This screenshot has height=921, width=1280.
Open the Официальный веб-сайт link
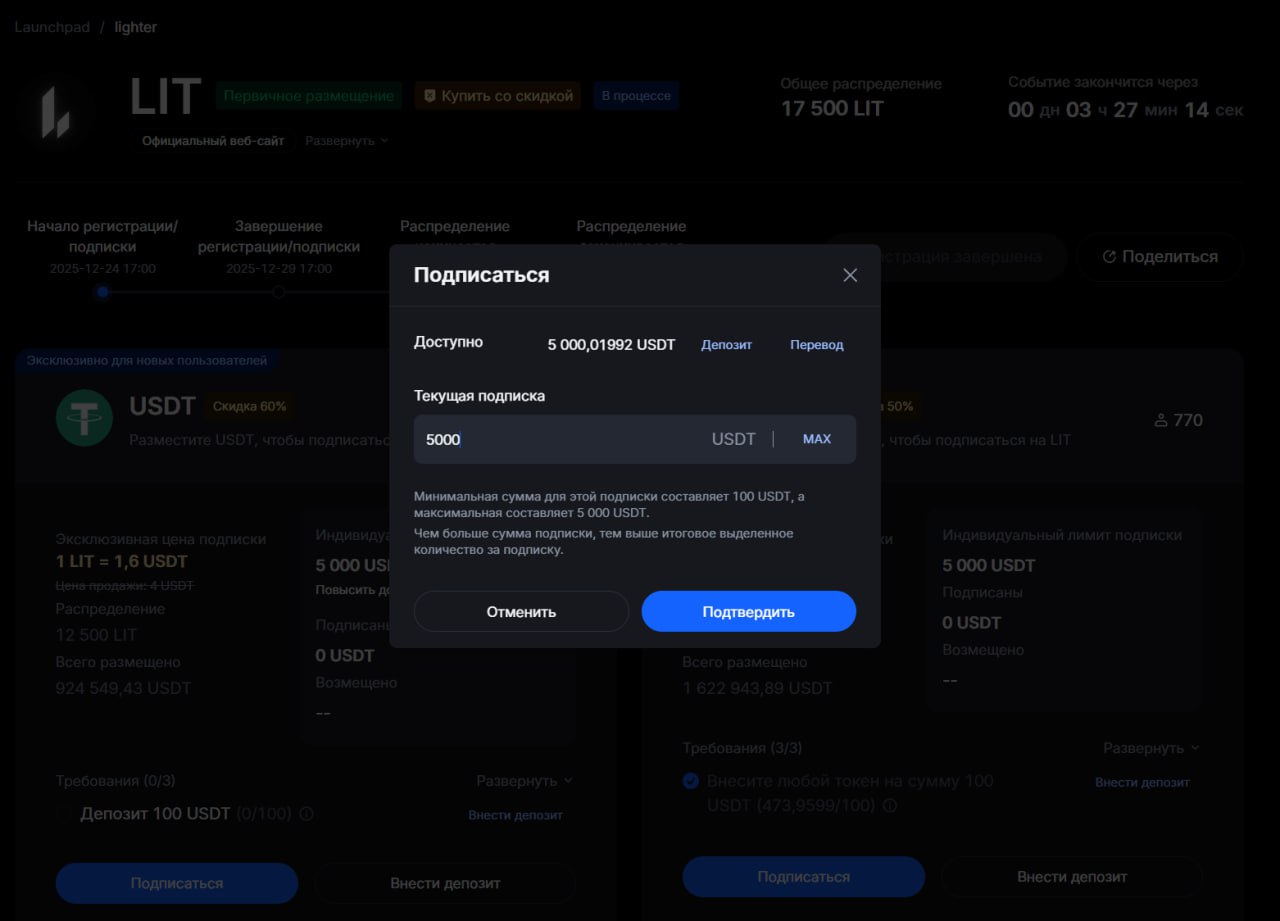[213, 141]
